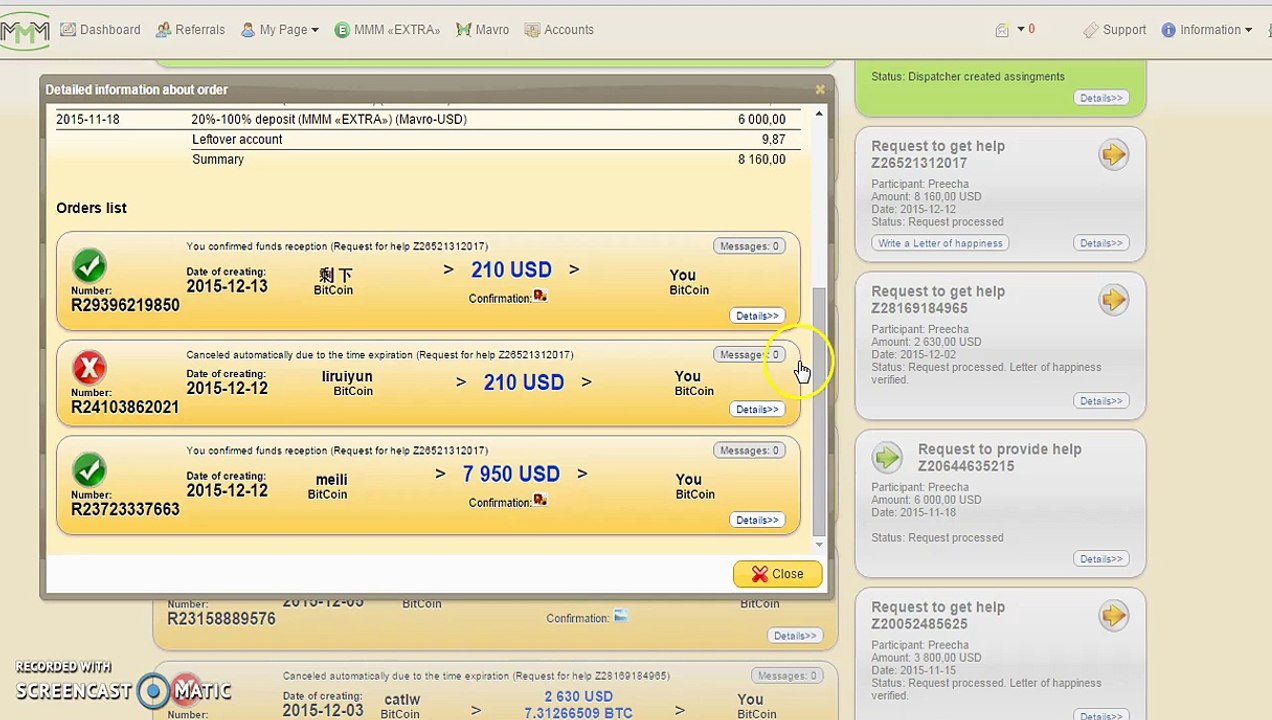Viewport: 1272px width, 720px height.
Task: Click the Information blue info icon
Action: point(1168,30)
